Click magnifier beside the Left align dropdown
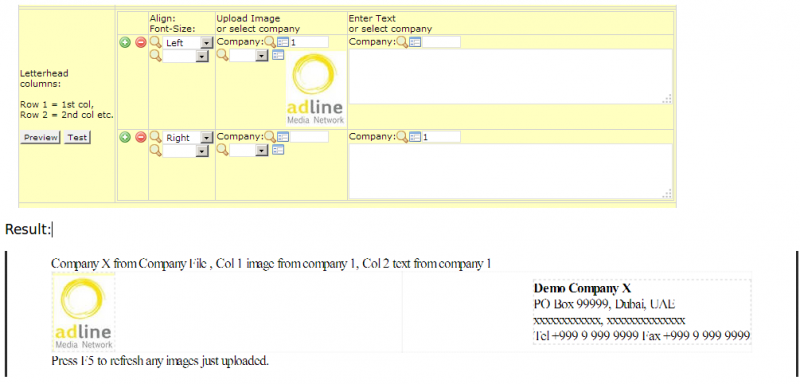This screenshot has height=384, width=800. click(x=156, y=42)
